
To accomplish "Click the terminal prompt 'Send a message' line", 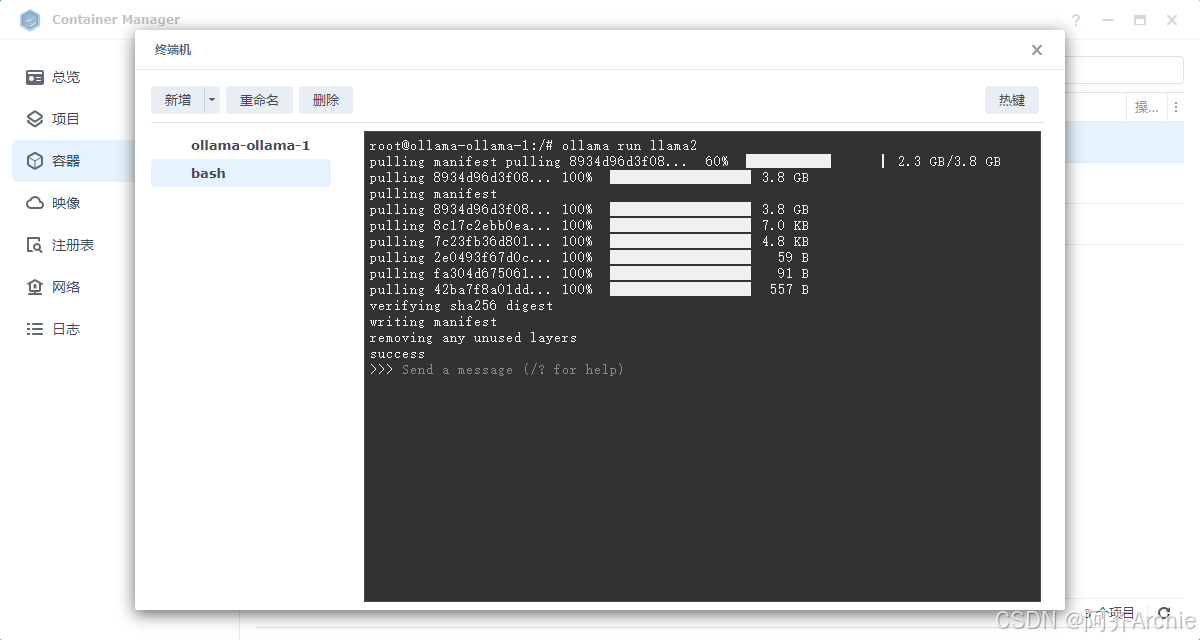I will pos(497,370).
